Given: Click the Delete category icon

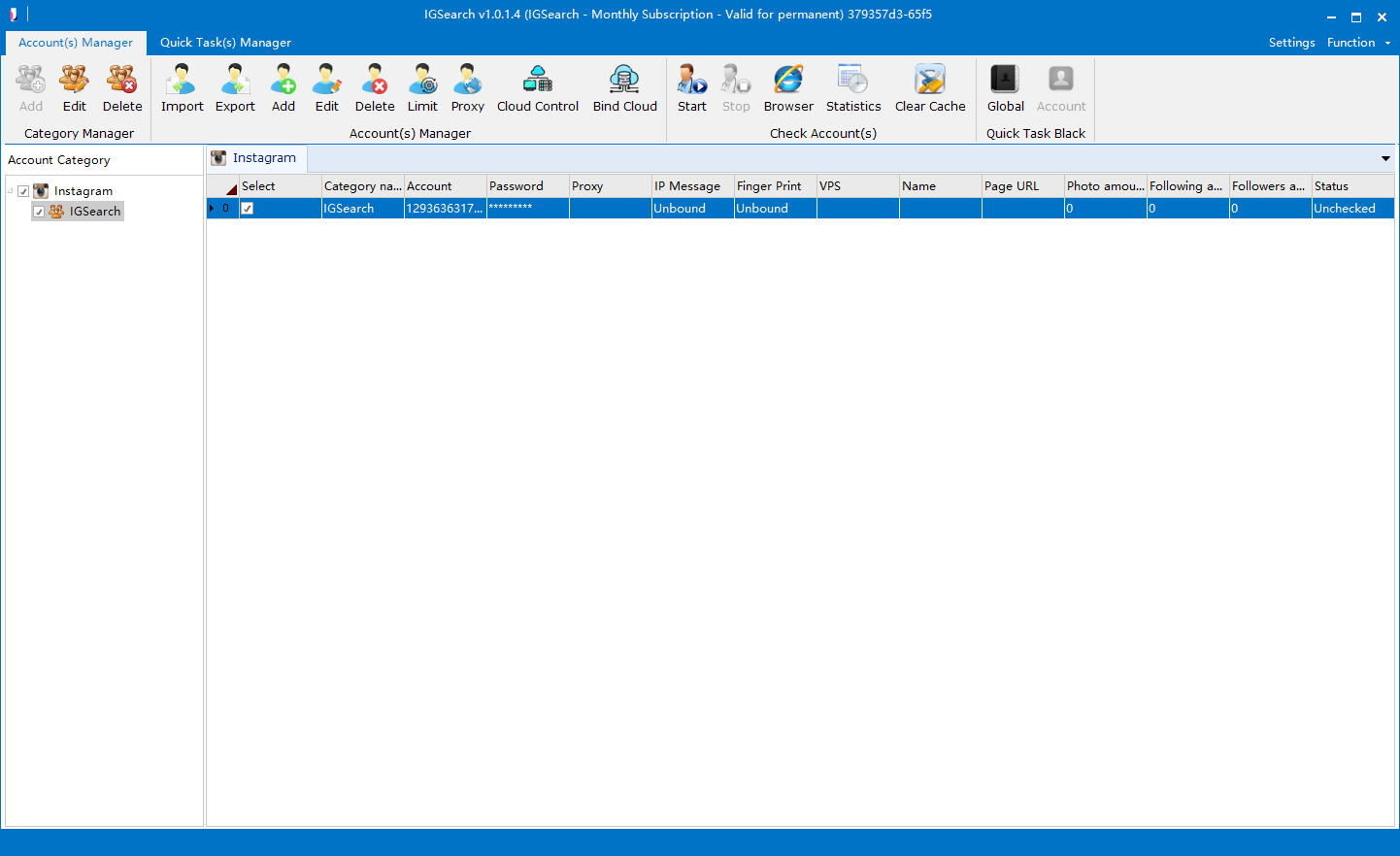Looking at the screenshot, I should click(122, 80).
